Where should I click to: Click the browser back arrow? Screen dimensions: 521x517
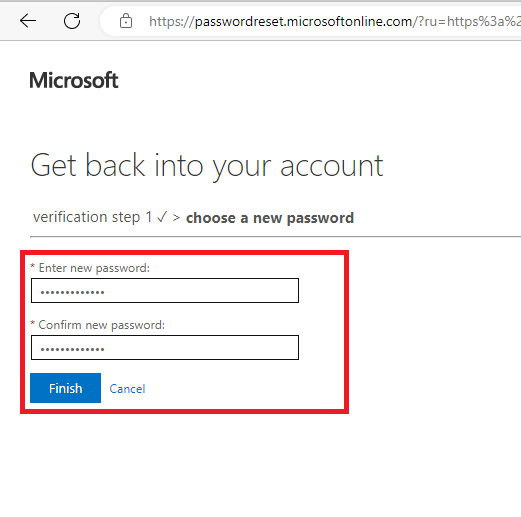click(x=28, y=21)
